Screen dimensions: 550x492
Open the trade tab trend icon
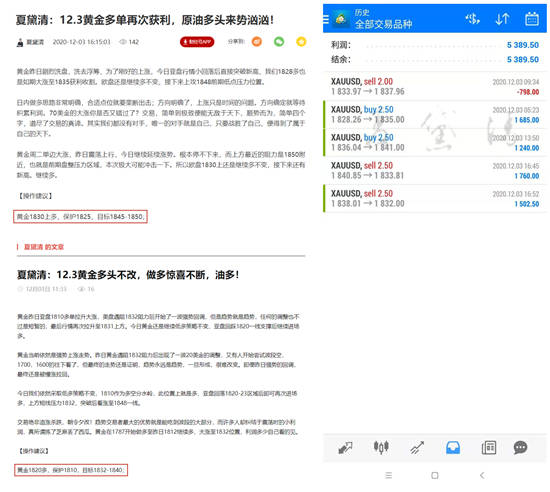click(x=417, y=447)
